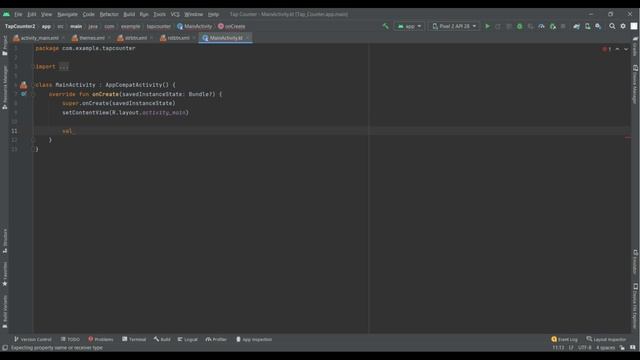Click the 4 spaces indent setting
The image size is (640, 360).
[605, 348]
